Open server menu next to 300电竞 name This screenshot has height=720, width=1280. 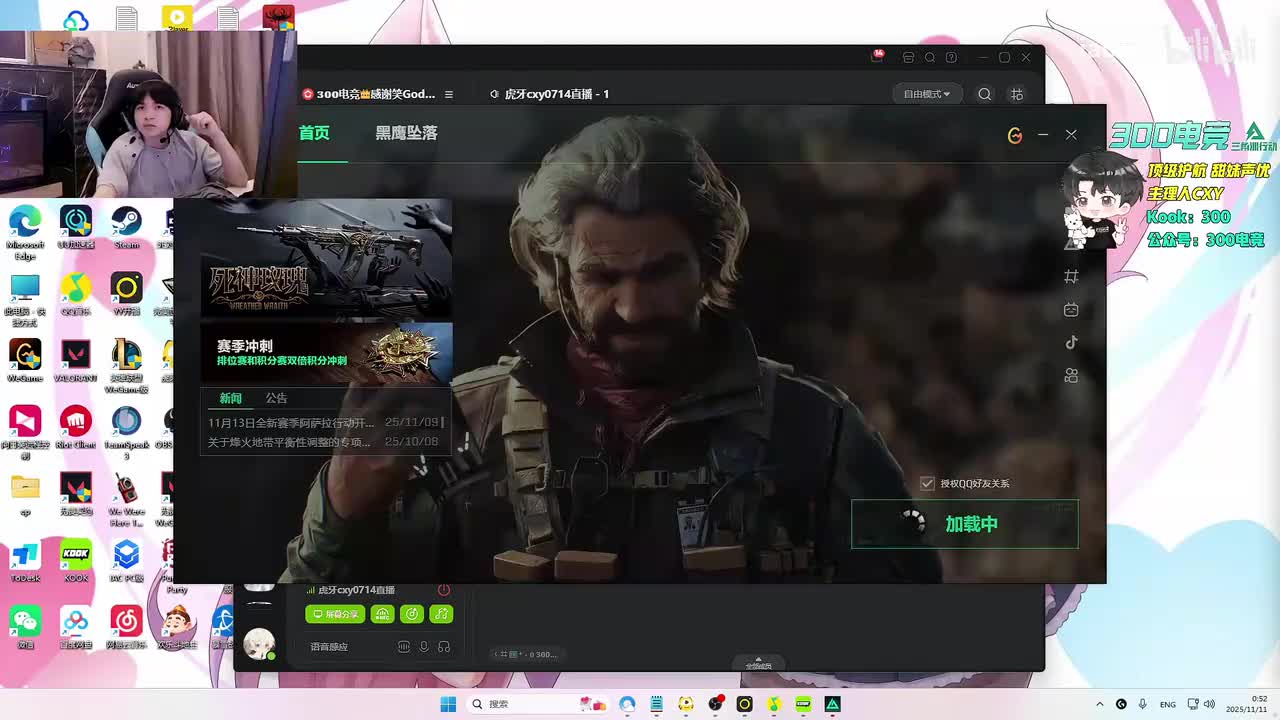coord(449,94)
